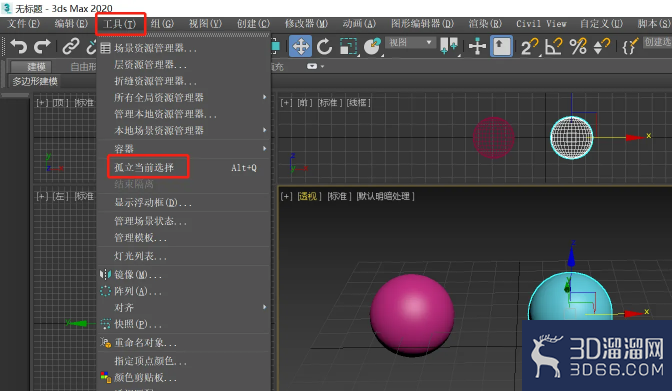Open the 修改器(M) menu
The width and height of the screenshot is (672, 391).
coord(306,24)
